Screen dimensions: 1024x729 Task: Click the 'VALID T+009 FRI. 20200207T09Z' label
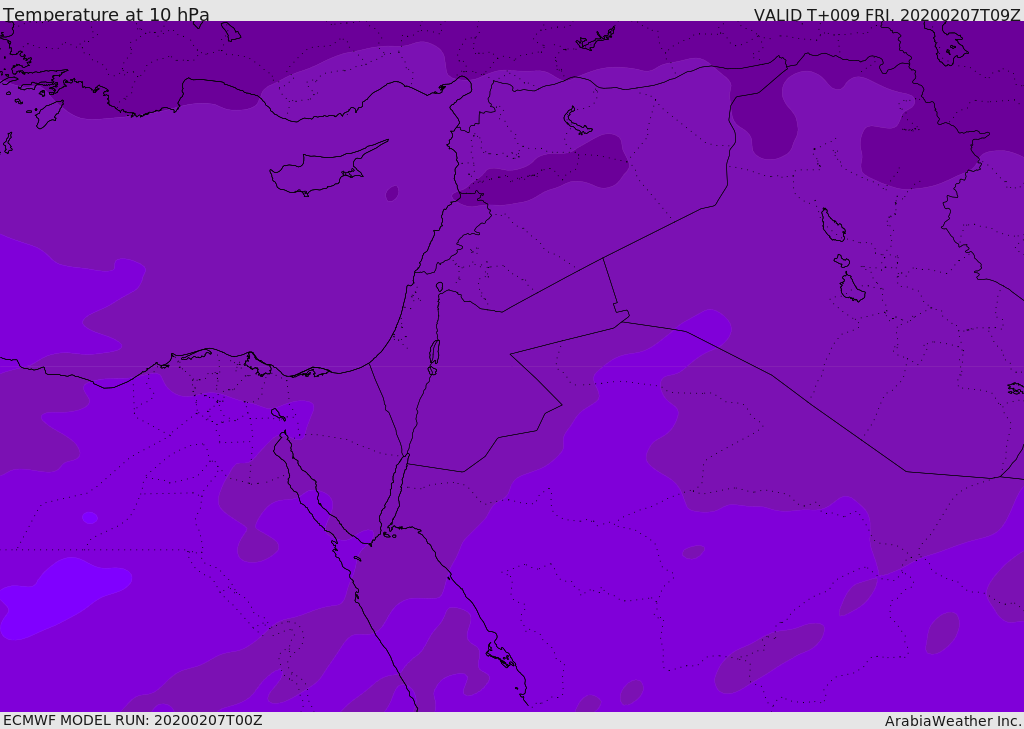[887, 14]
